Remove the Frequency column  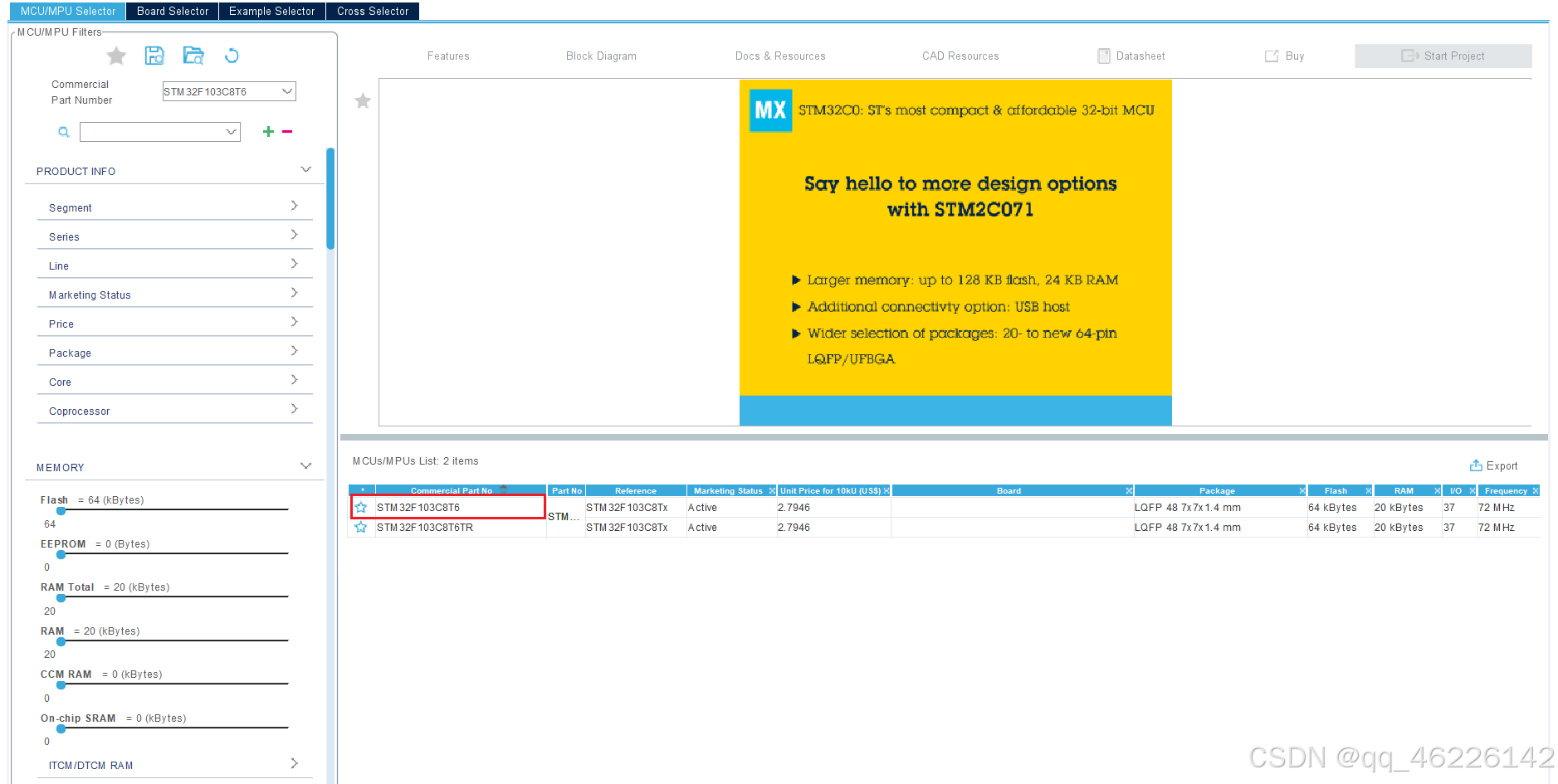tap(1536, 491)
